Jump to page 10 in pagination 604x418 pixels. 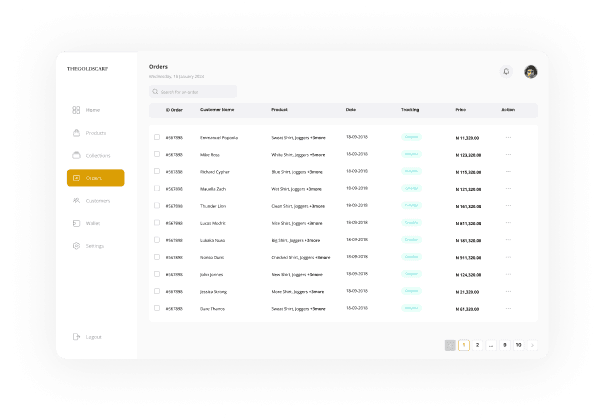point(518,345)
